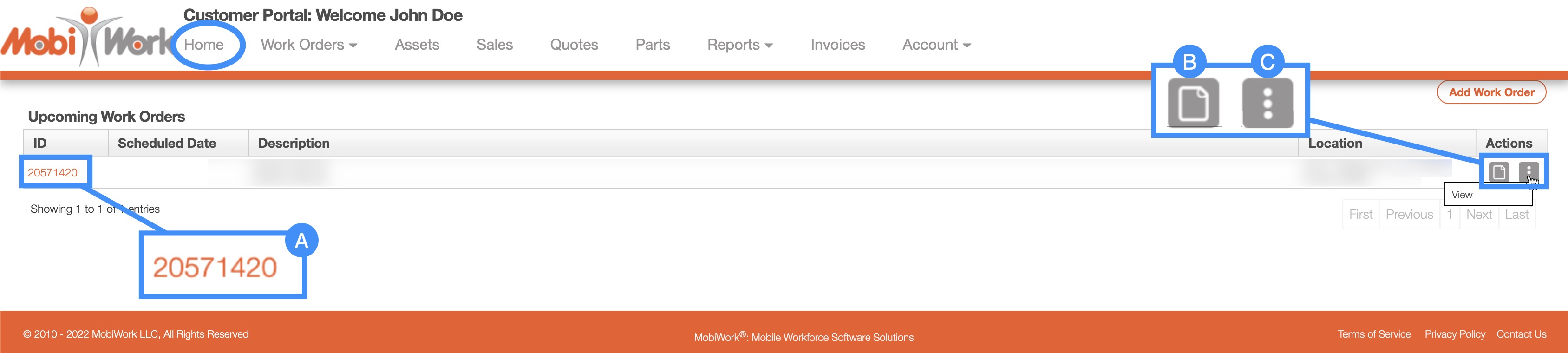Click the Add Work Order button
The height and width of the screenshot is (353, 1568).
point(1491,92)
